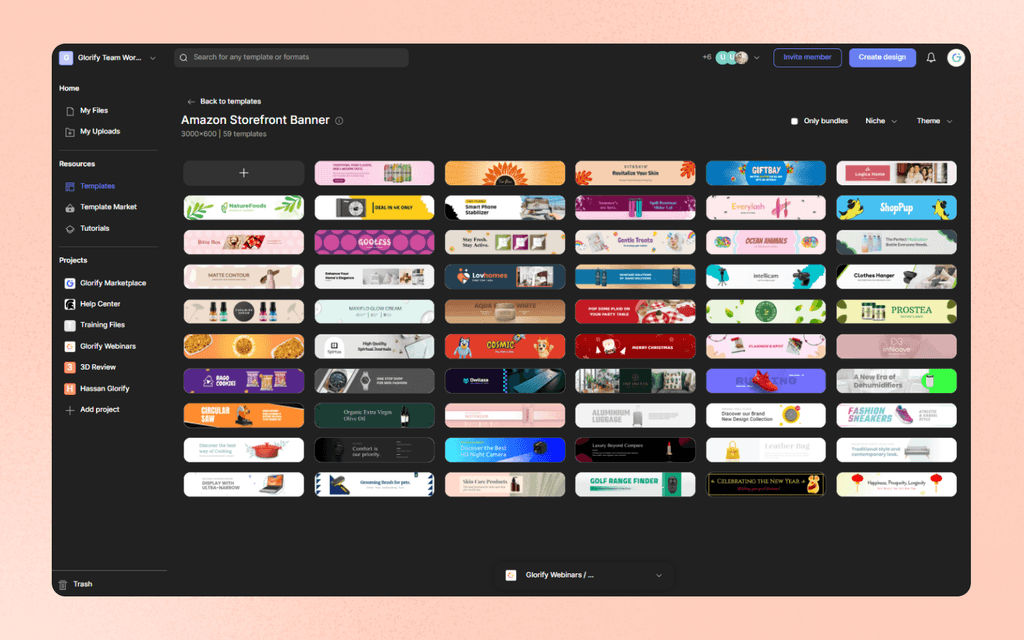
Task: Open Help Center from the sidebar icon
Action: coord(68,303)
